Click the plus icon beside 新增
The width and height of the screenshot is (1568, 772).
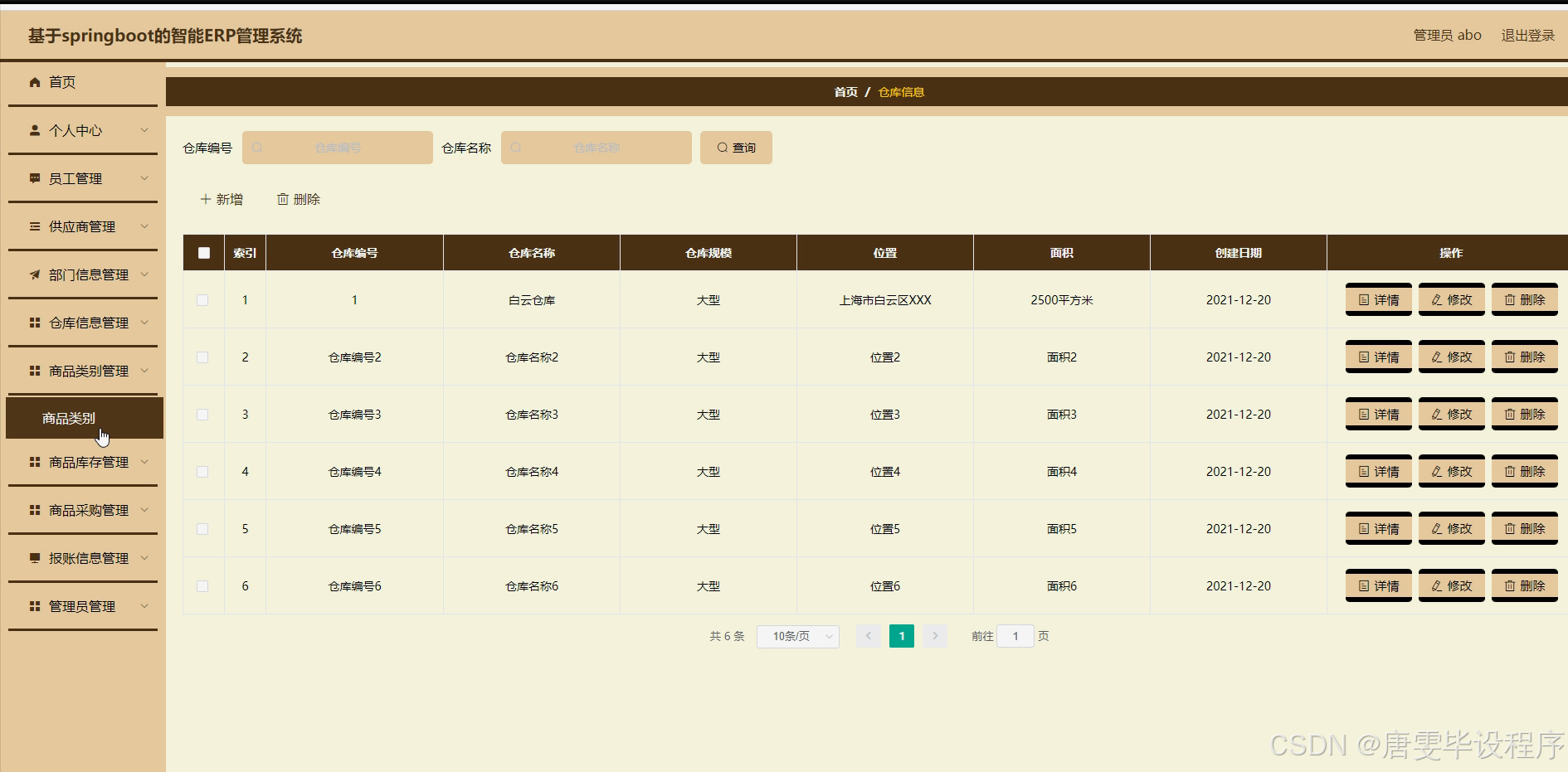click(x=206, y=199)
